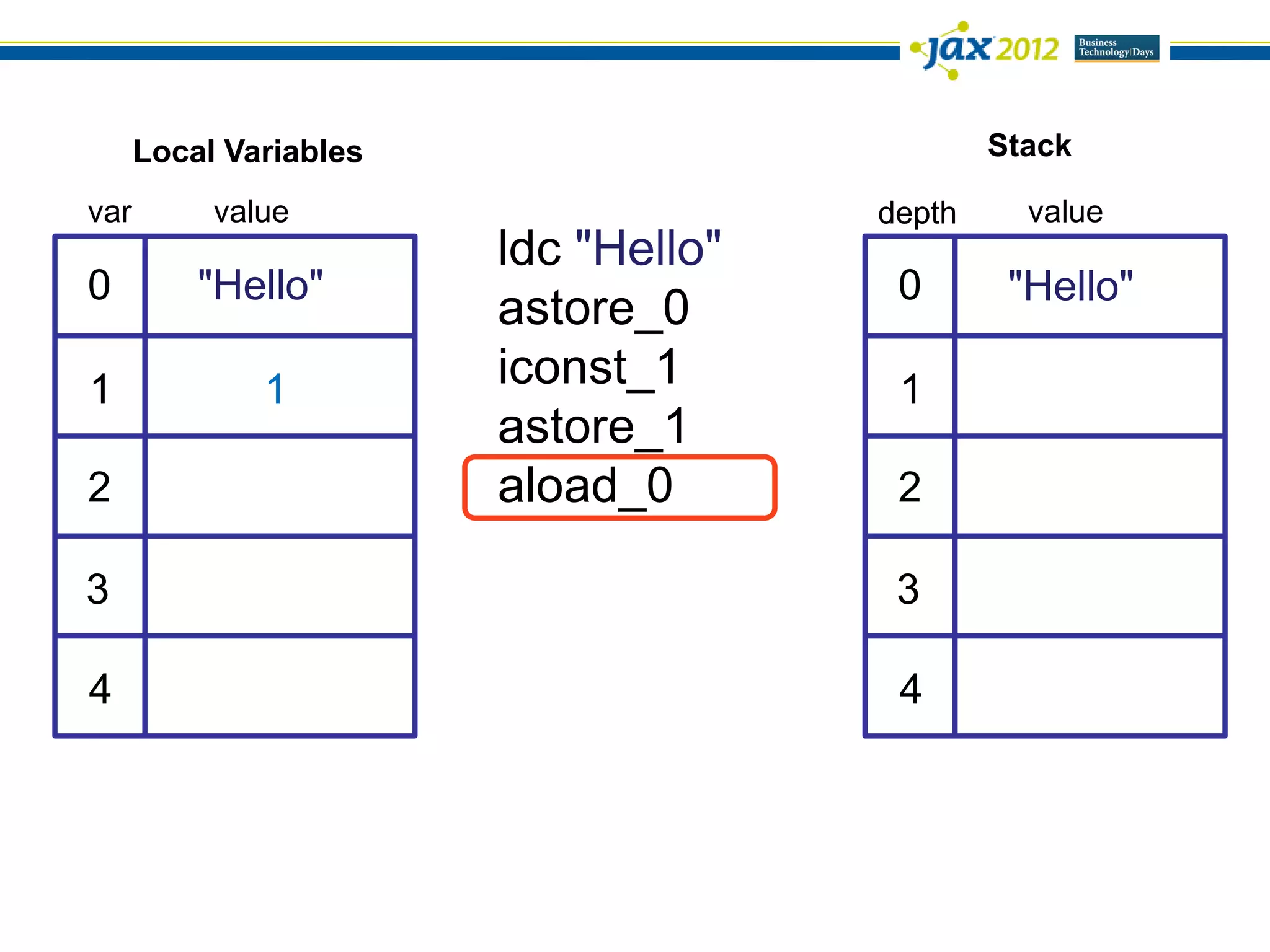
Task: Click index 4 in Local Variables table
Action: coord(100,688)
